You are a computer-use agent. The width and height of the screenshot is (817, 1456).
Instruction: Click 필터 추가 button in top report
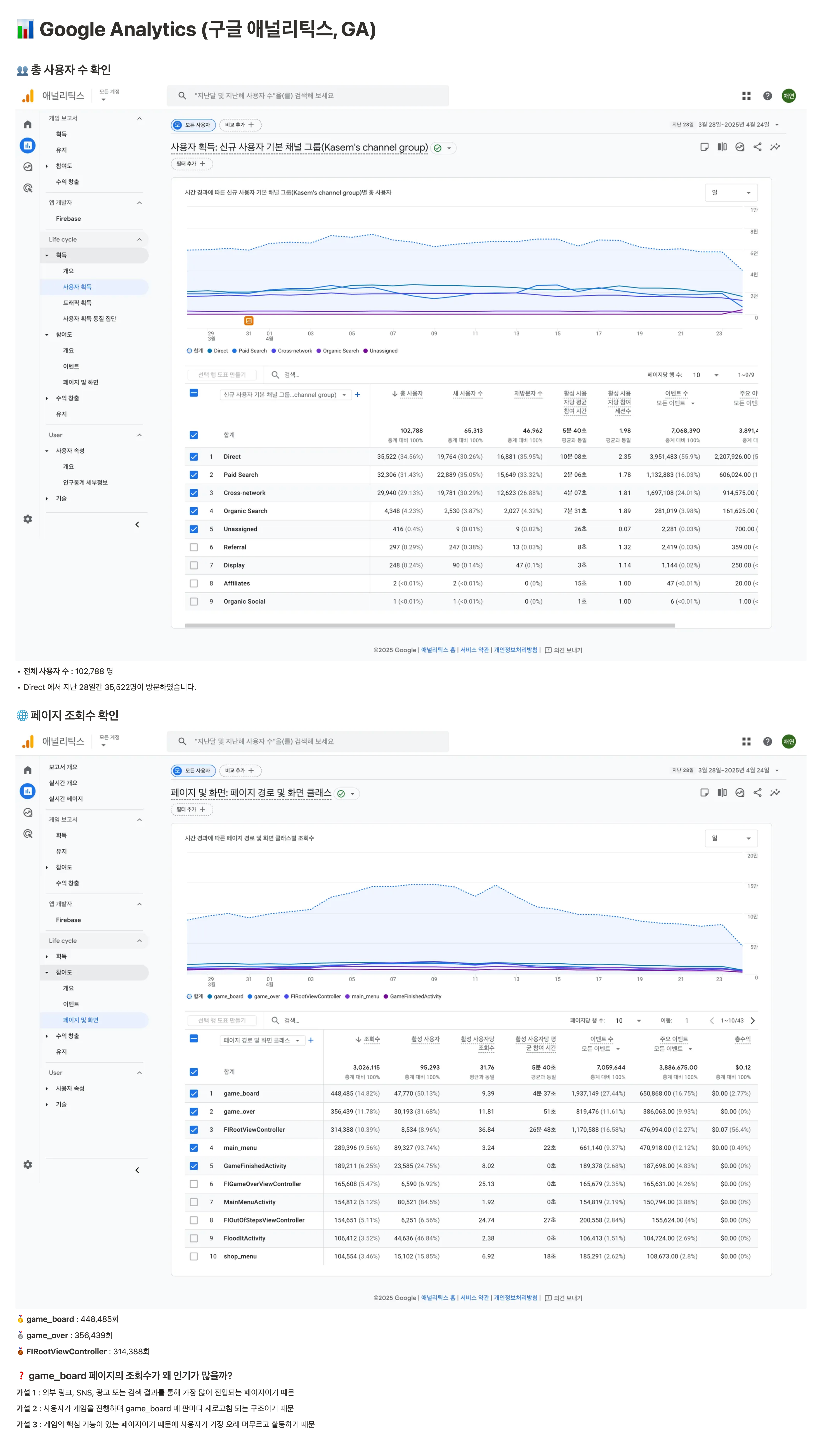191,164
